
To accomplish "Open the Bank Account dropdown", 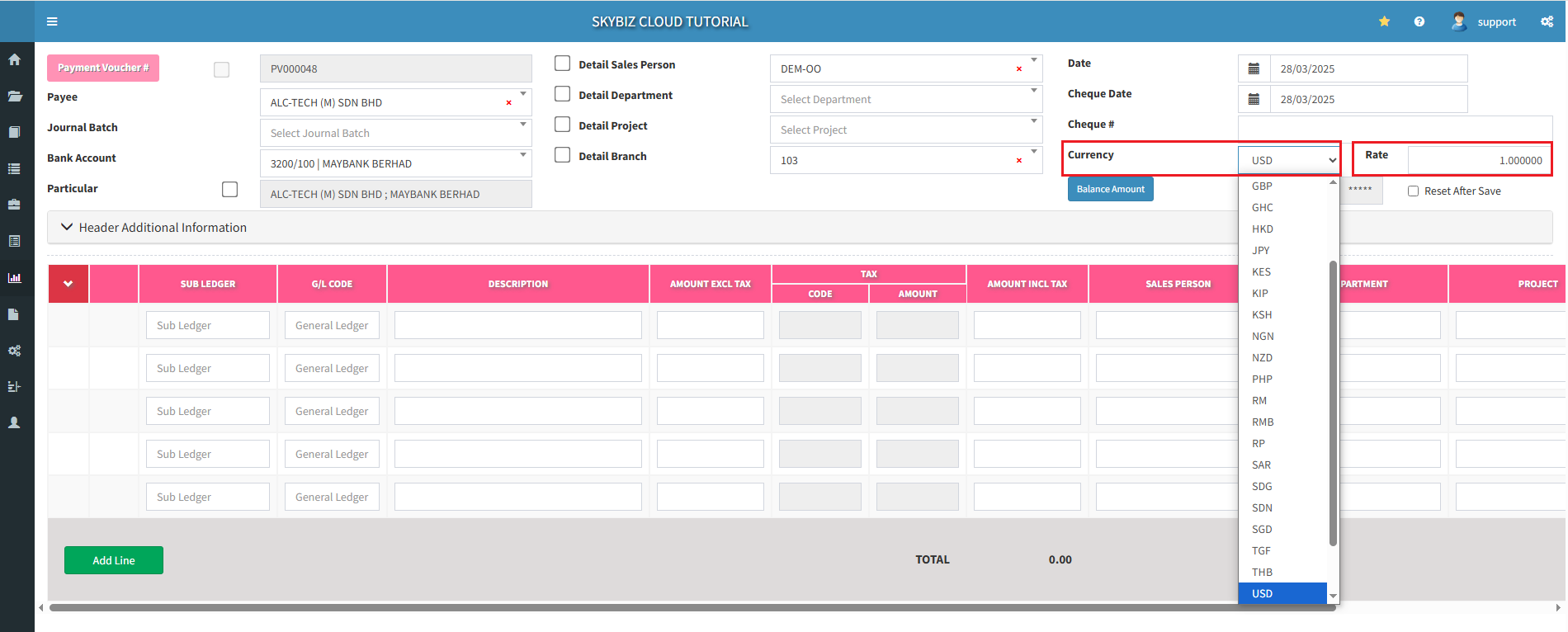I will pos(395,163).
